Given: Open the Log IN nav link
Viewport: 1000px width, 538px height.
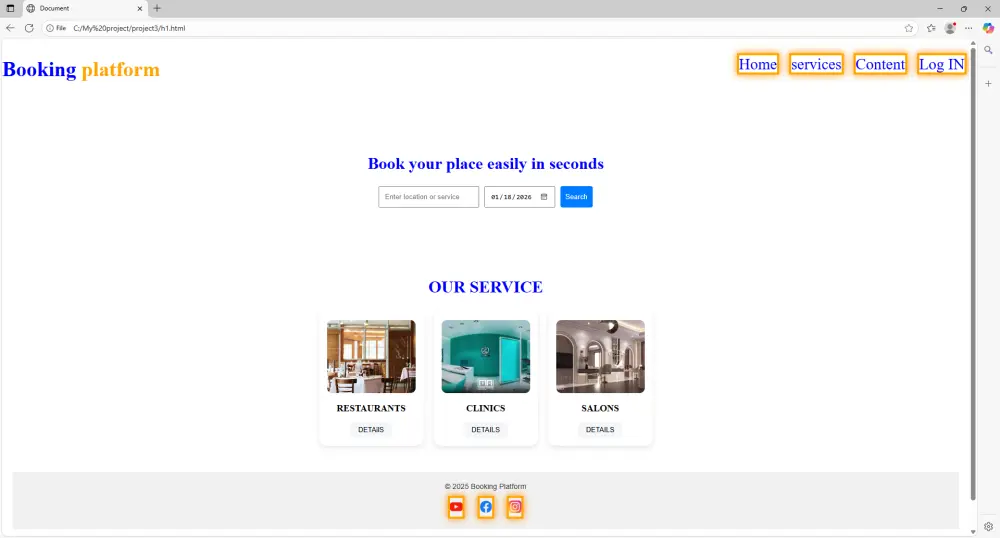Looking at the screenshot, I should click(941, 64).
